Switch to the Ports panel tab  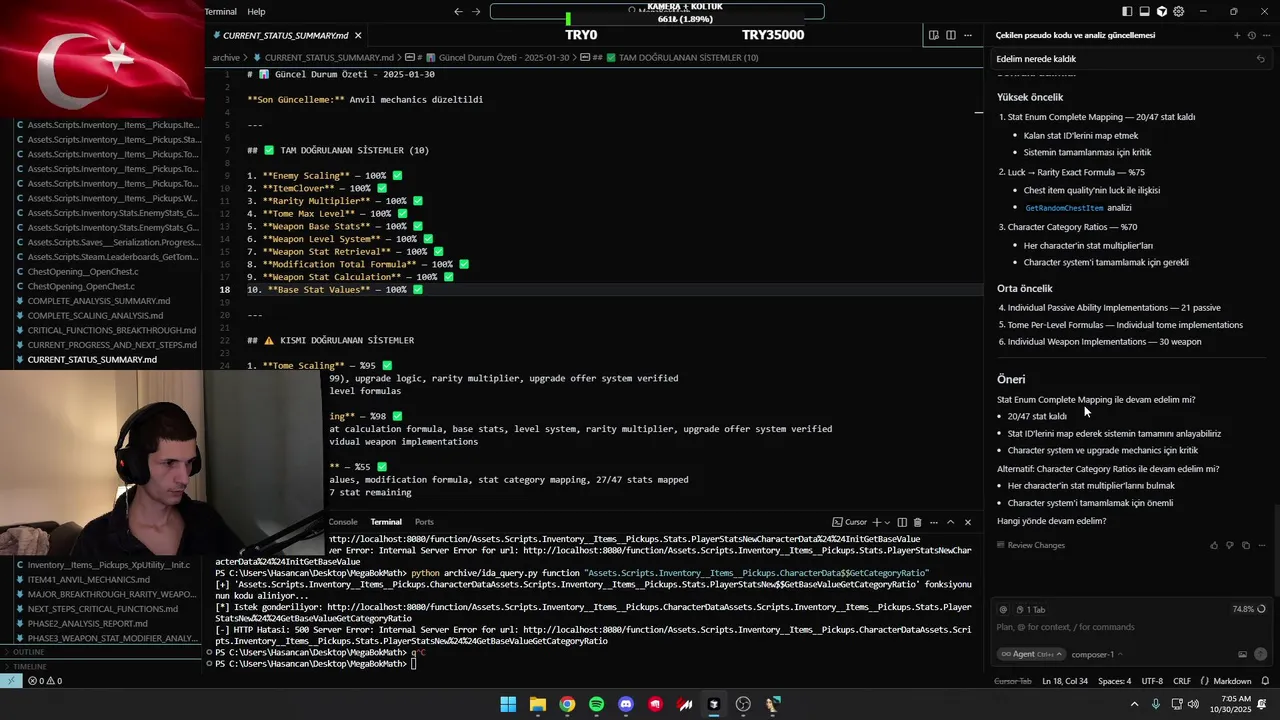click(x=424, y=522)
